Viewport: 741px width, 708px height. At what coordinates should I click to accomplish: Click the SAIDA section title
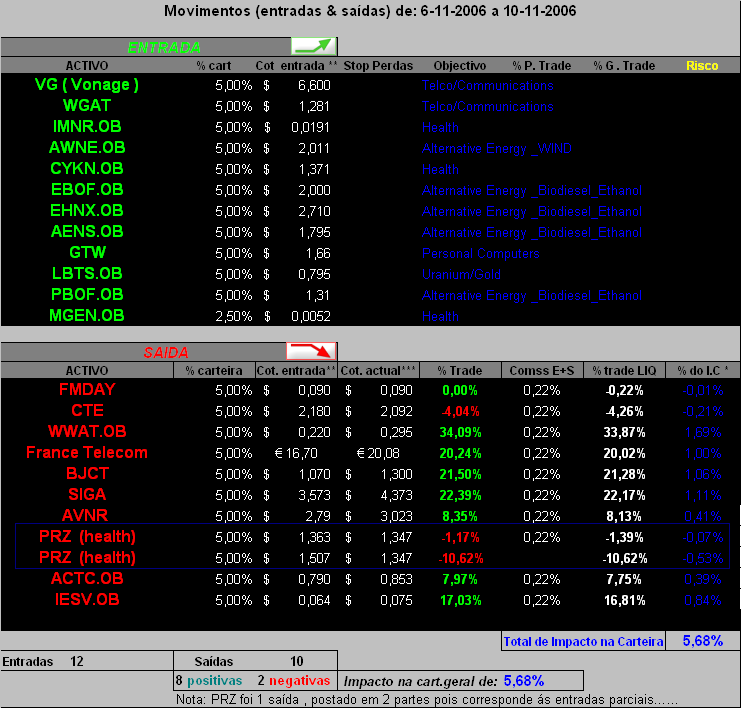(166, 353)
